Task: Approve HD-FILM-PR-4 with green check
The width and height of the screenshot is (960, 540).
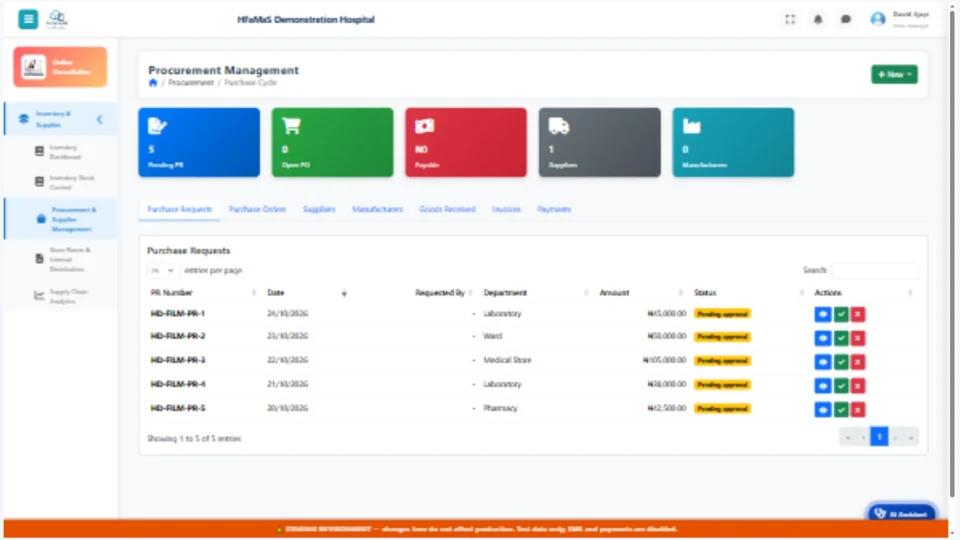Action: coord(841,386)
